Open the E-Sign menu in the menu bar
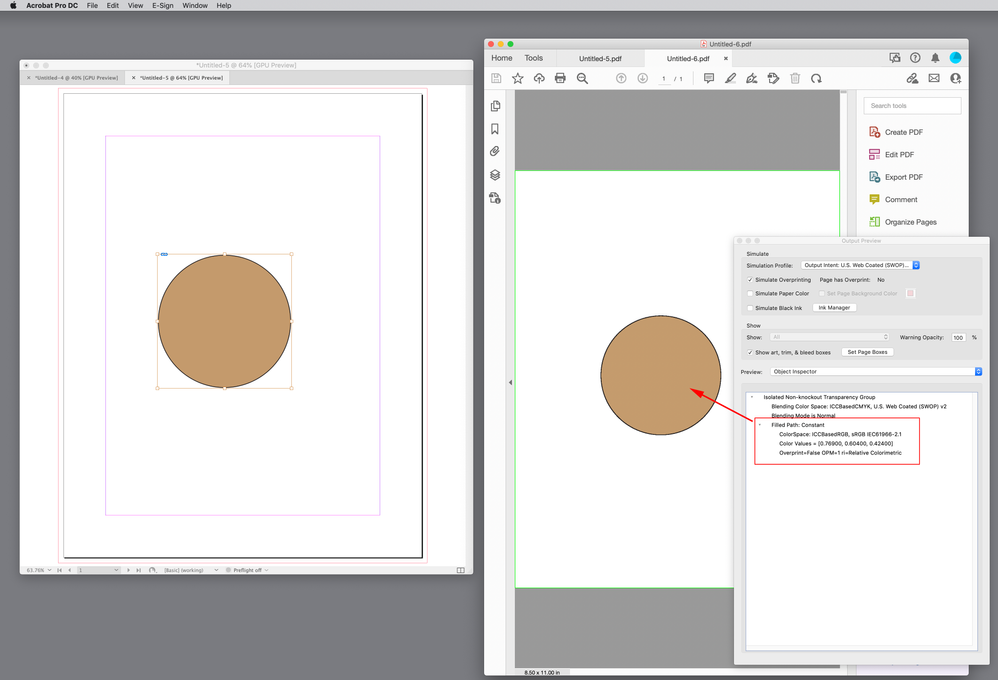 click(162, 5)
